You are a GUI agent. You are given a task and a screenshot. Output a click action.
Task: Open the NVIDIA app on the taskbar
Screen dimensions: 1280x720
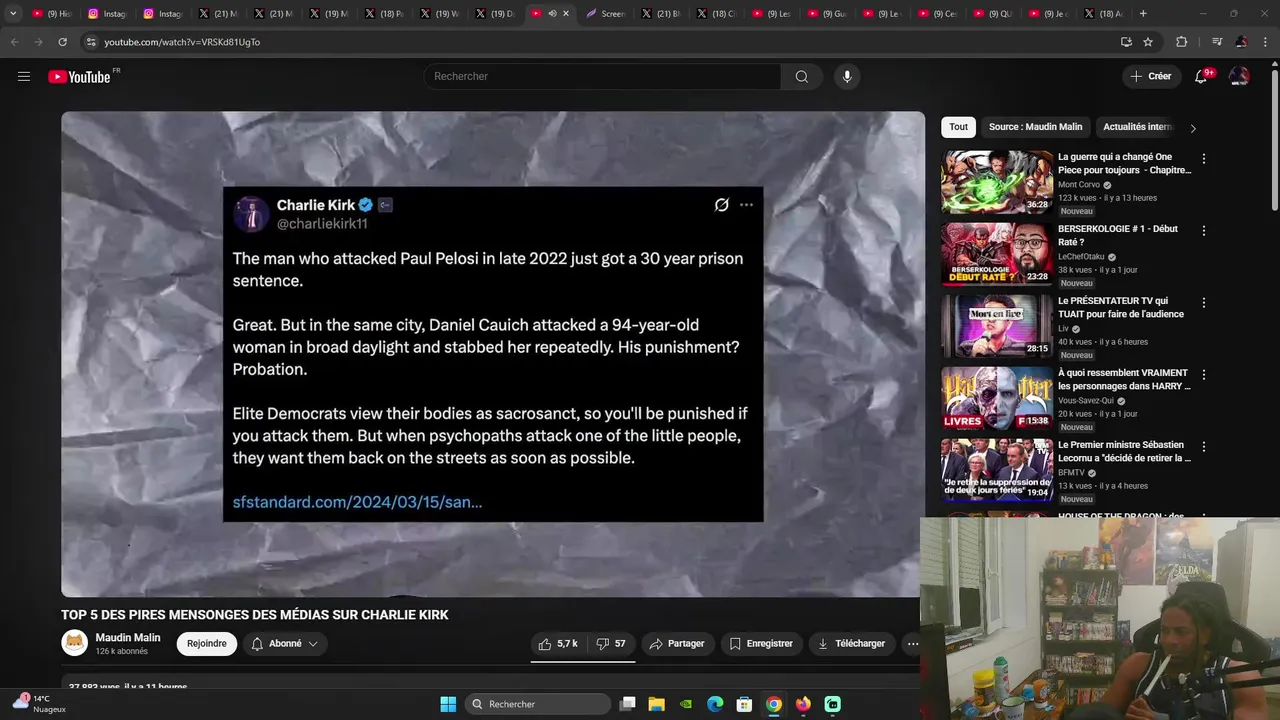click(686, 704)
